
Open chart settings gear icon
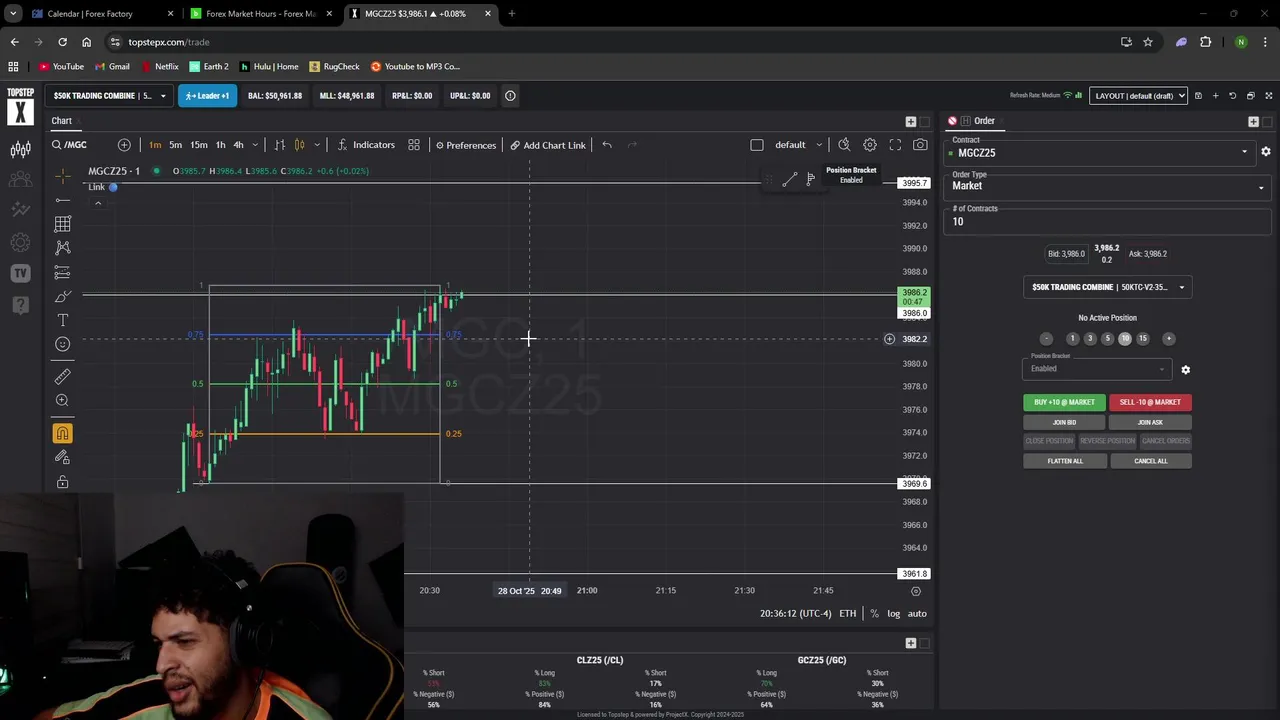coord(870,145)
